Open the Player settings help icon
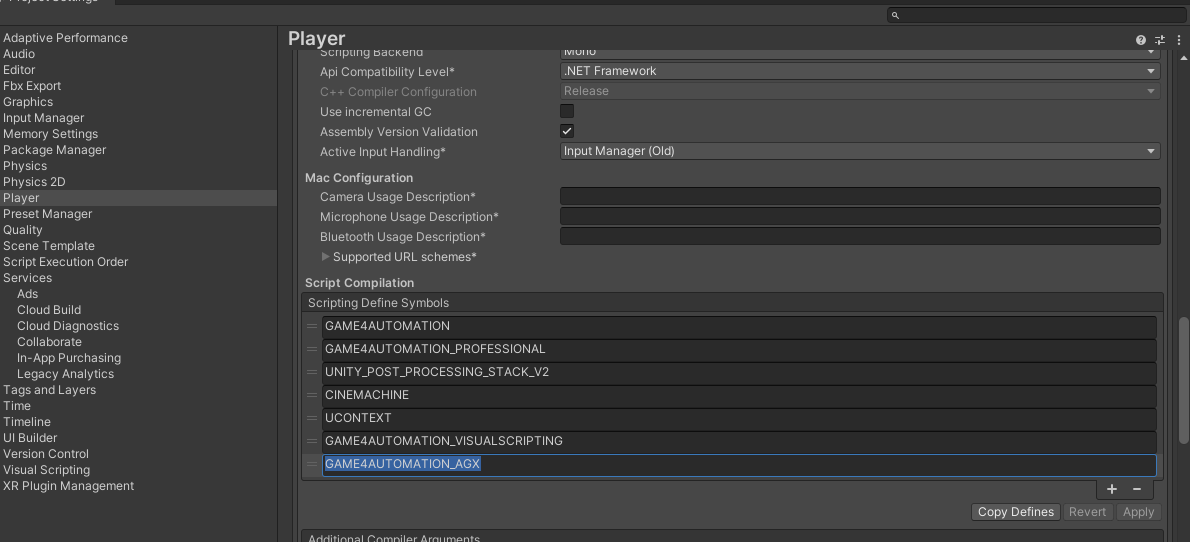The image size is (1190, 542). (1141, 40)
